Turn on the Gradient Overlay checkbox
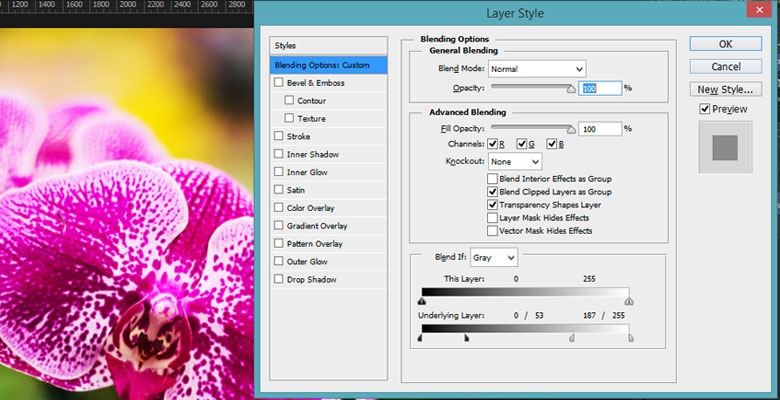Viewport: 780px width, 400px height. click(x=279, y=226)
